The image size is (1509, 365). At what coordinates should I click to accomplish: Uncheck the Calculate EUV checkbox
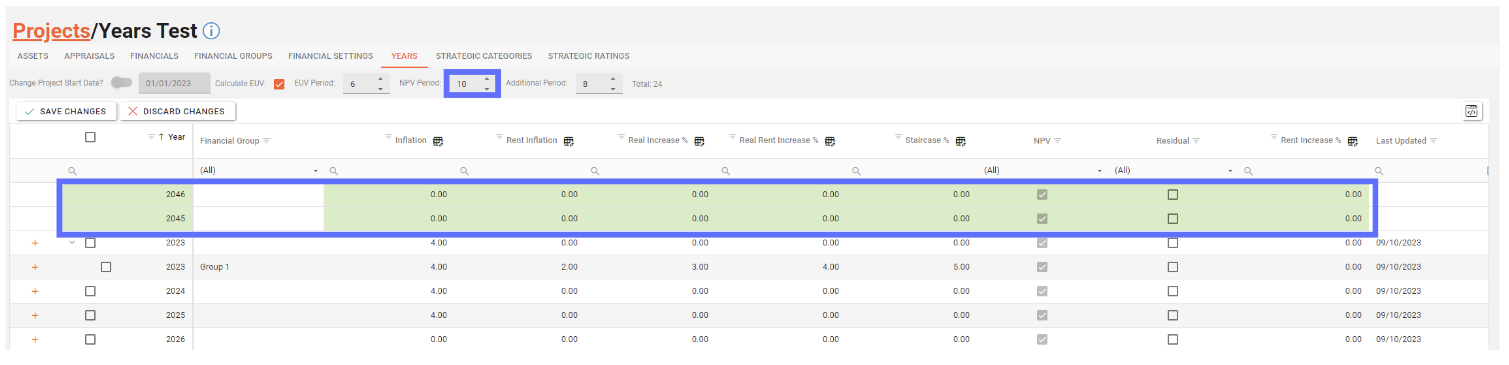pyautogui.click(x=279, y=84)
